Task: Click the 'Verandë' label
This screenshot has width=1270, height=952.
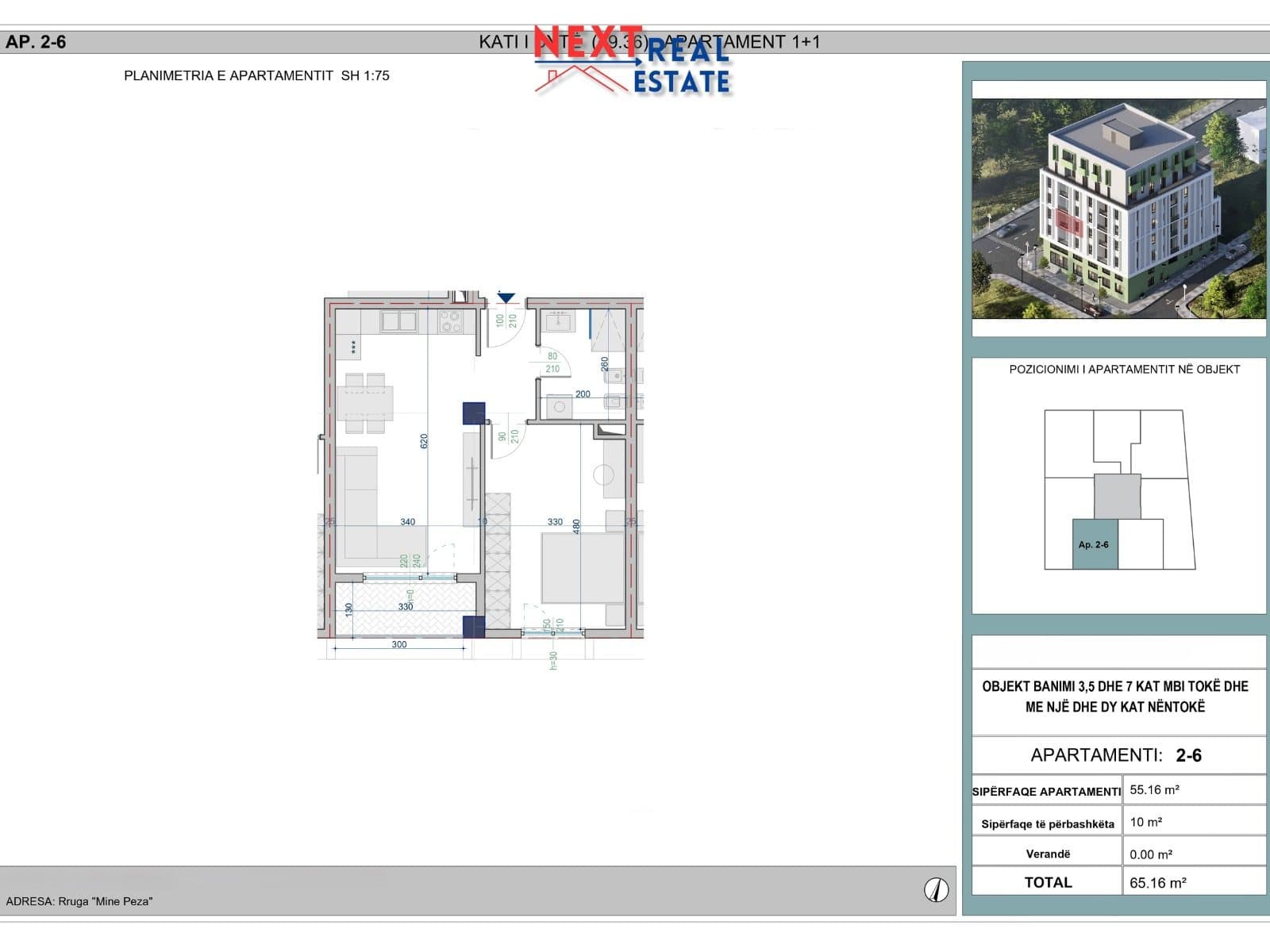Action: pos(1048,854)
